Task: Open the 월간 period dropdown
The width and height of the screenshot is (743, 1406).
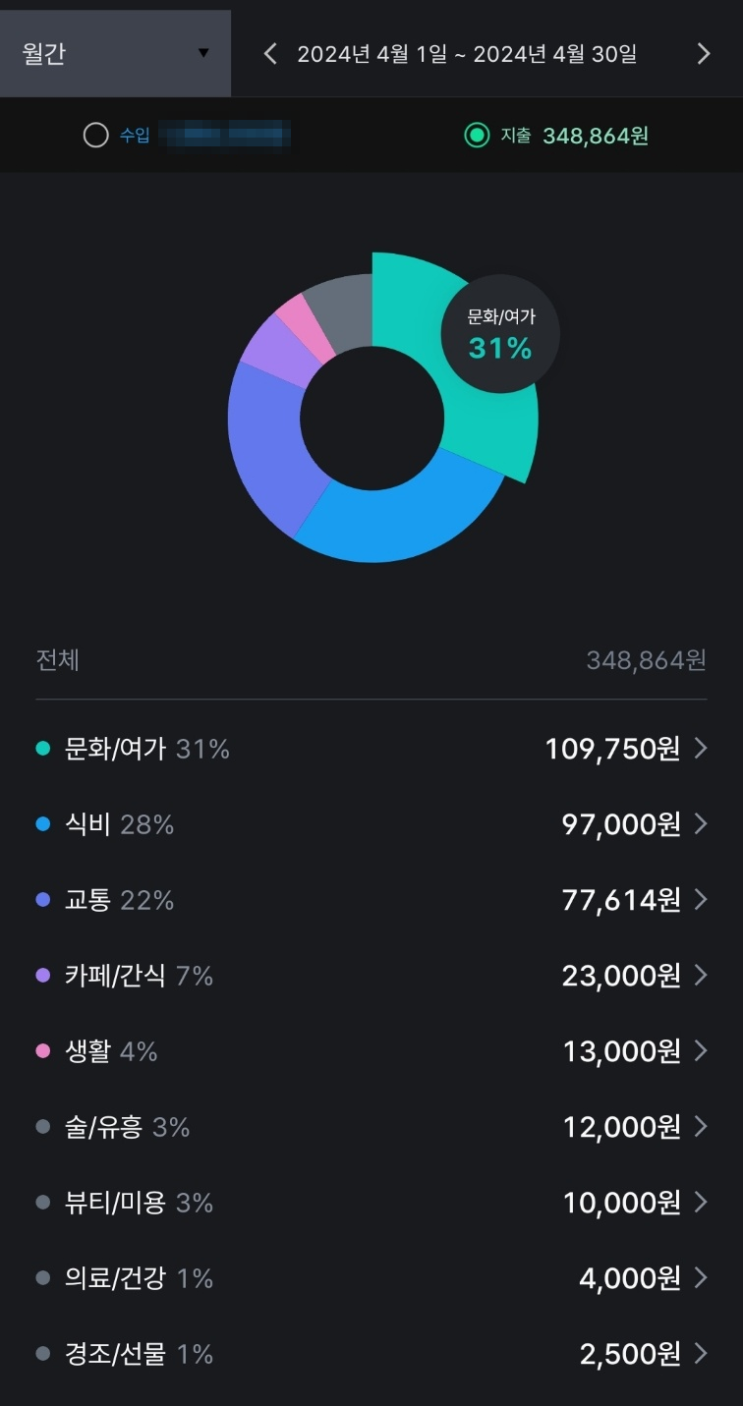Action: 115,53
